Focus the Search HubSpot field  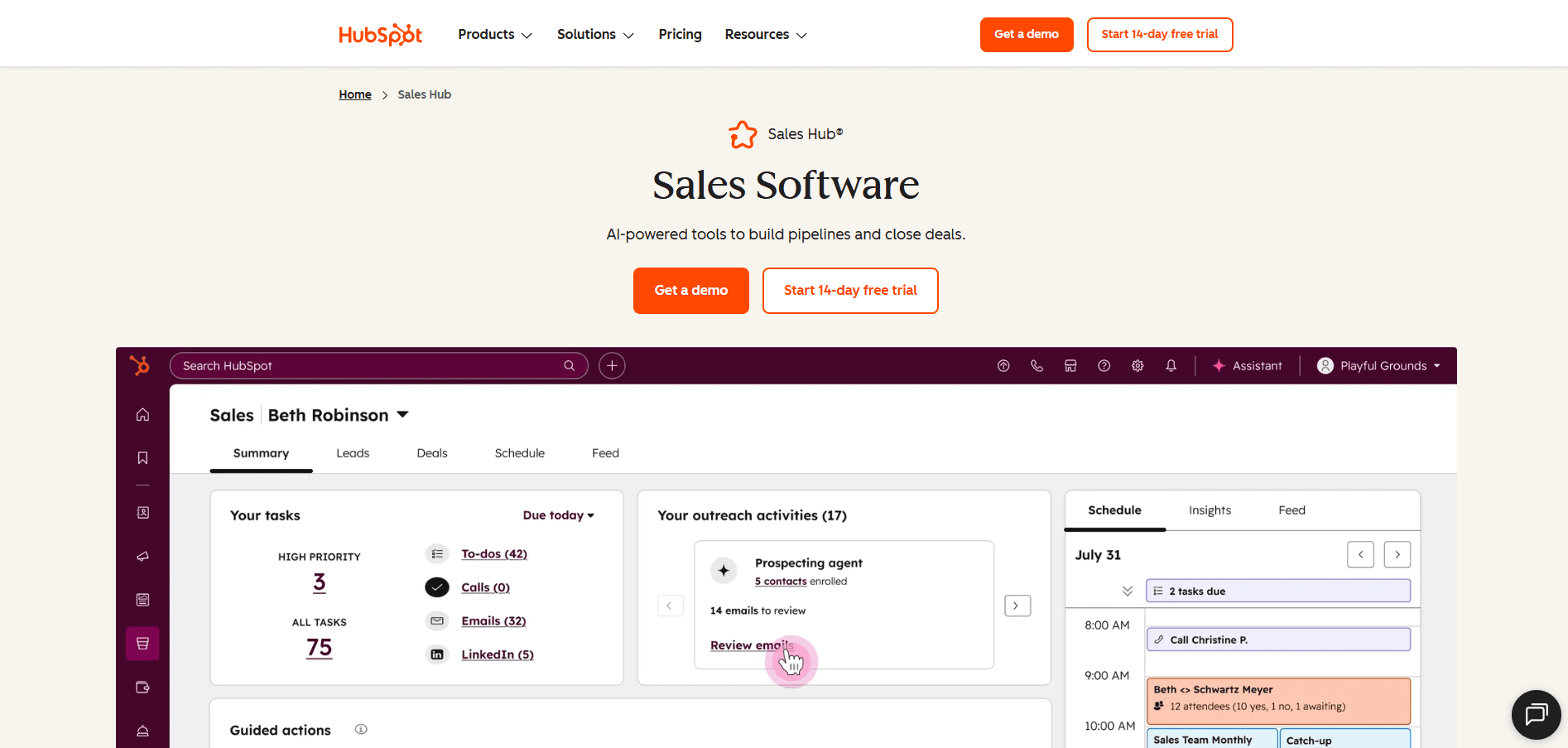click(x=378, y=365)
